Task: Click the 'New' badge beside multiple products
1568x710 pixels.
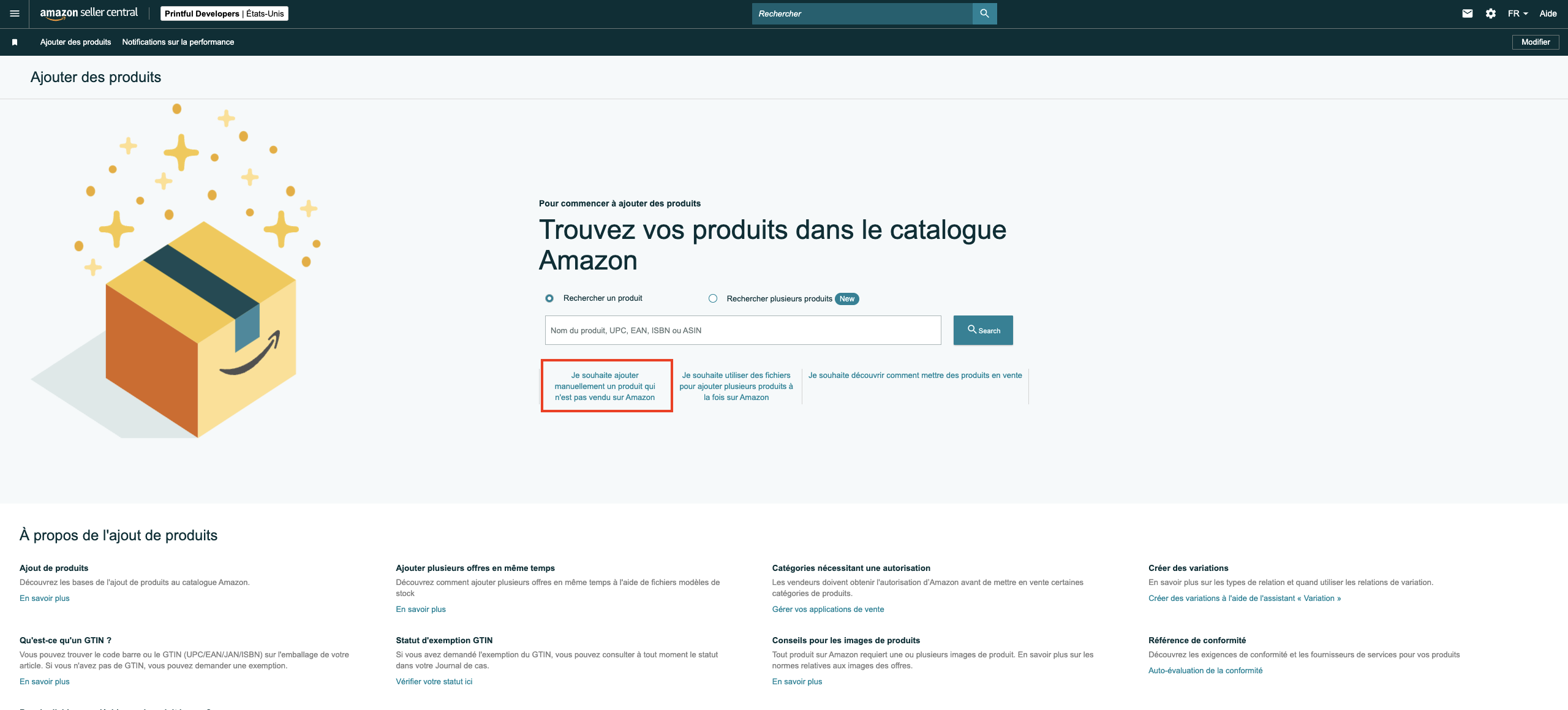Action: click(x=847, y=299)
